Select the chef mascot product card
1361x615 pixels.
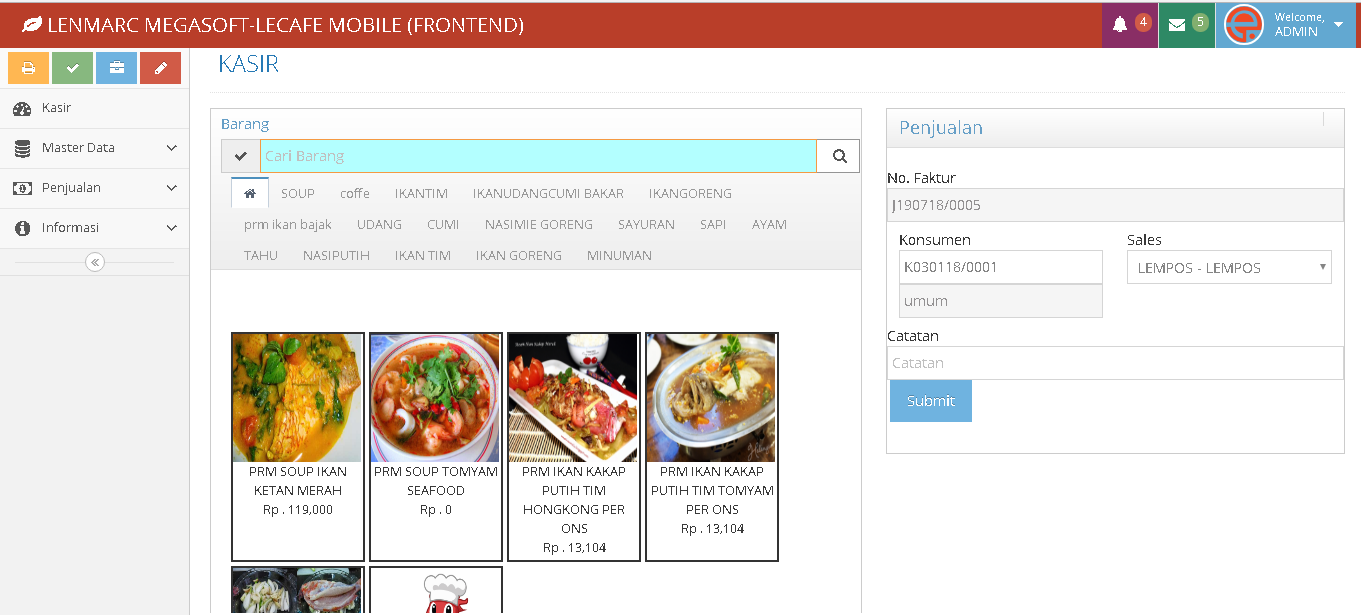pyautogui.click(x=436, y=591)
